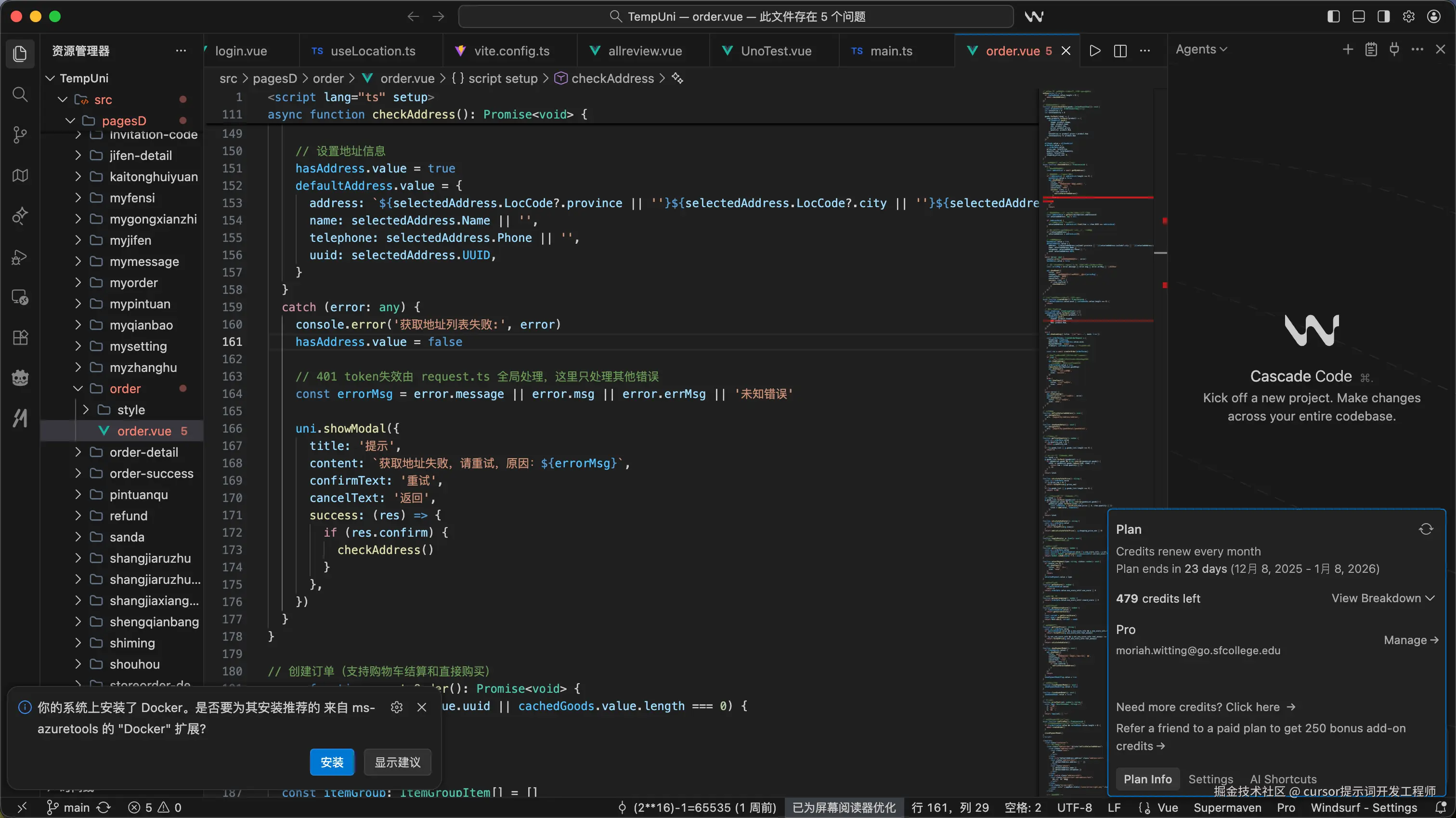
Task: Click the split editor icon
Action: pyautogui.click(x=1120, y=51)
